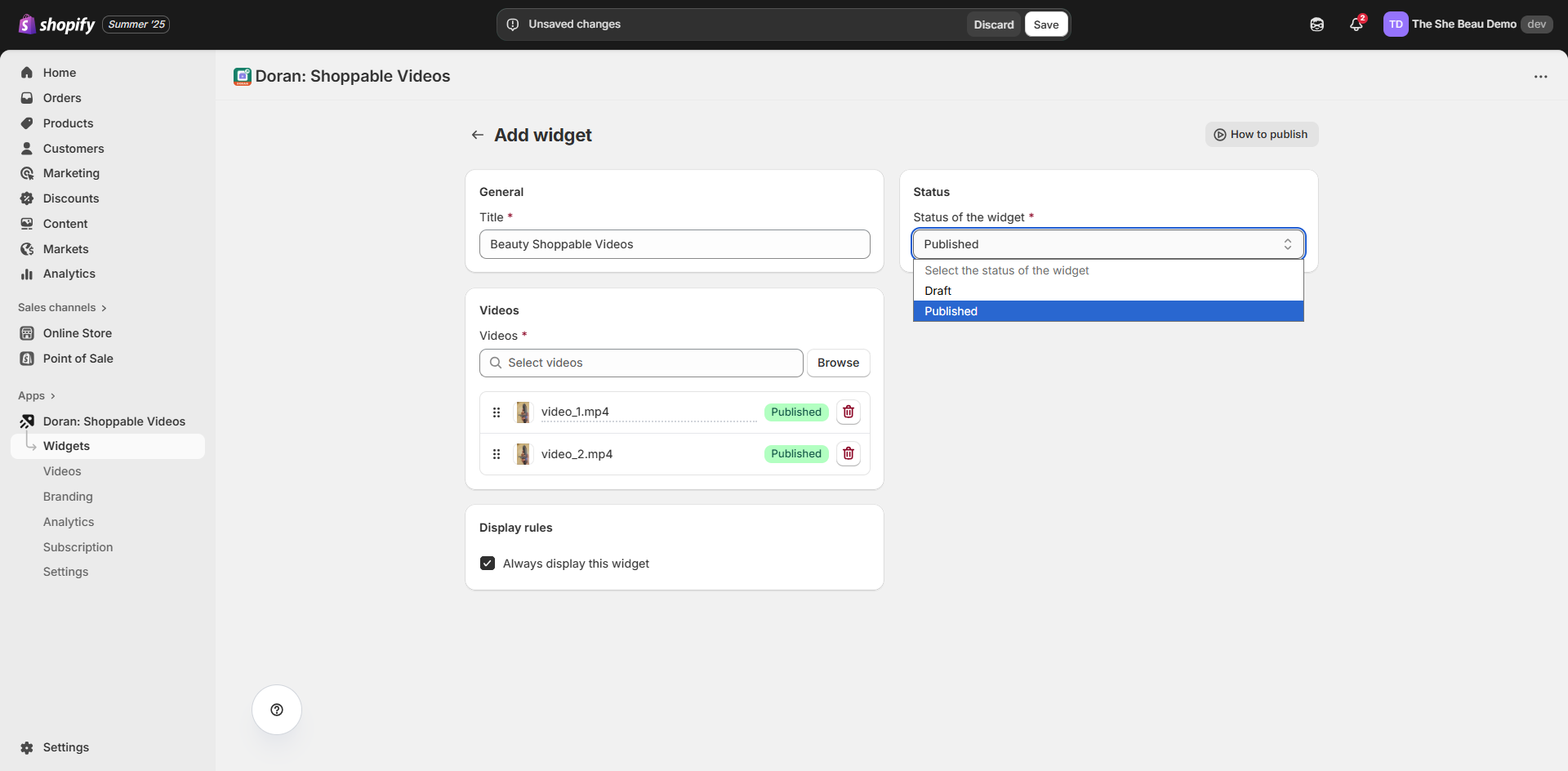The image size is (1568, 771).
Task: Click the back arrow beside Add widget
Action: tap(478, 135)
